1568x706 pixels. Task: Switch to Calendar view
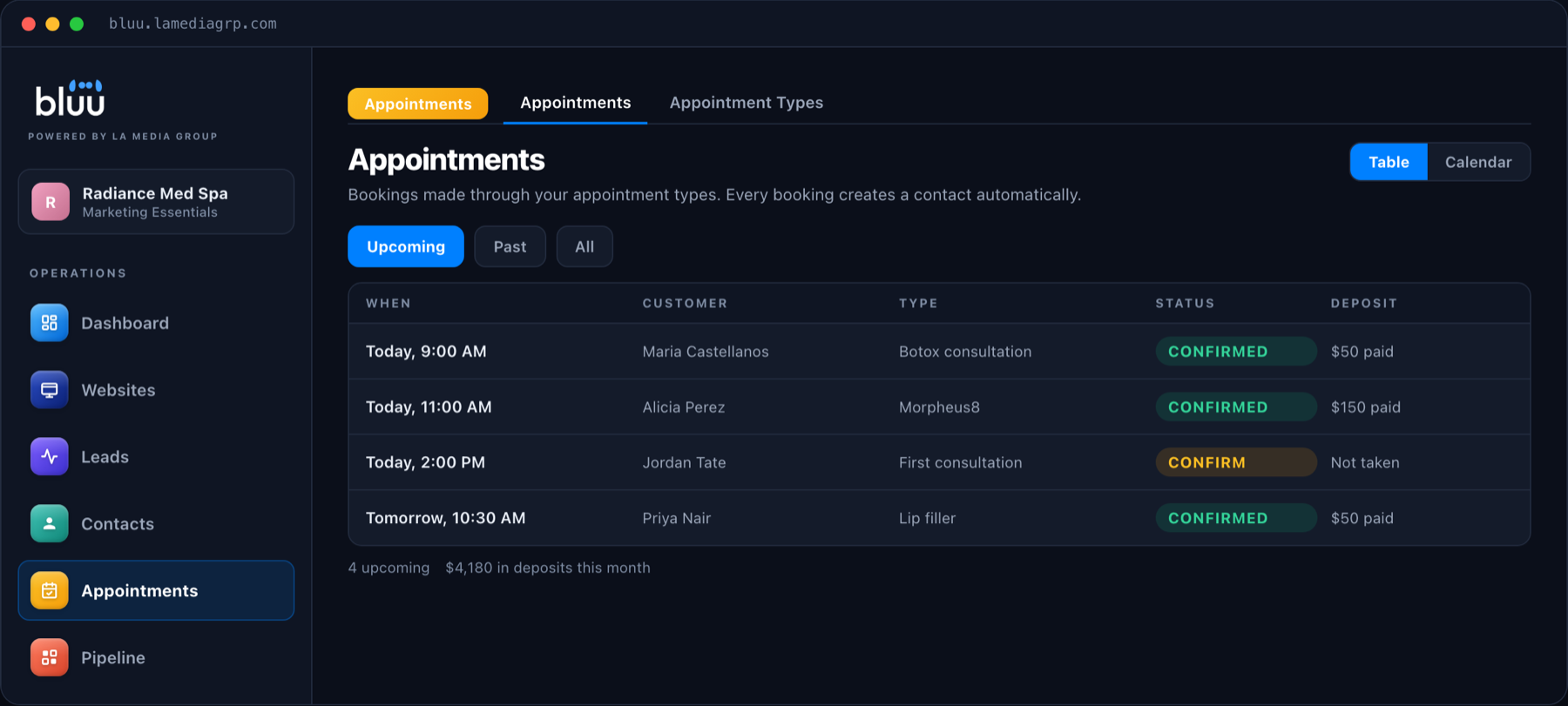(1478, 162)
